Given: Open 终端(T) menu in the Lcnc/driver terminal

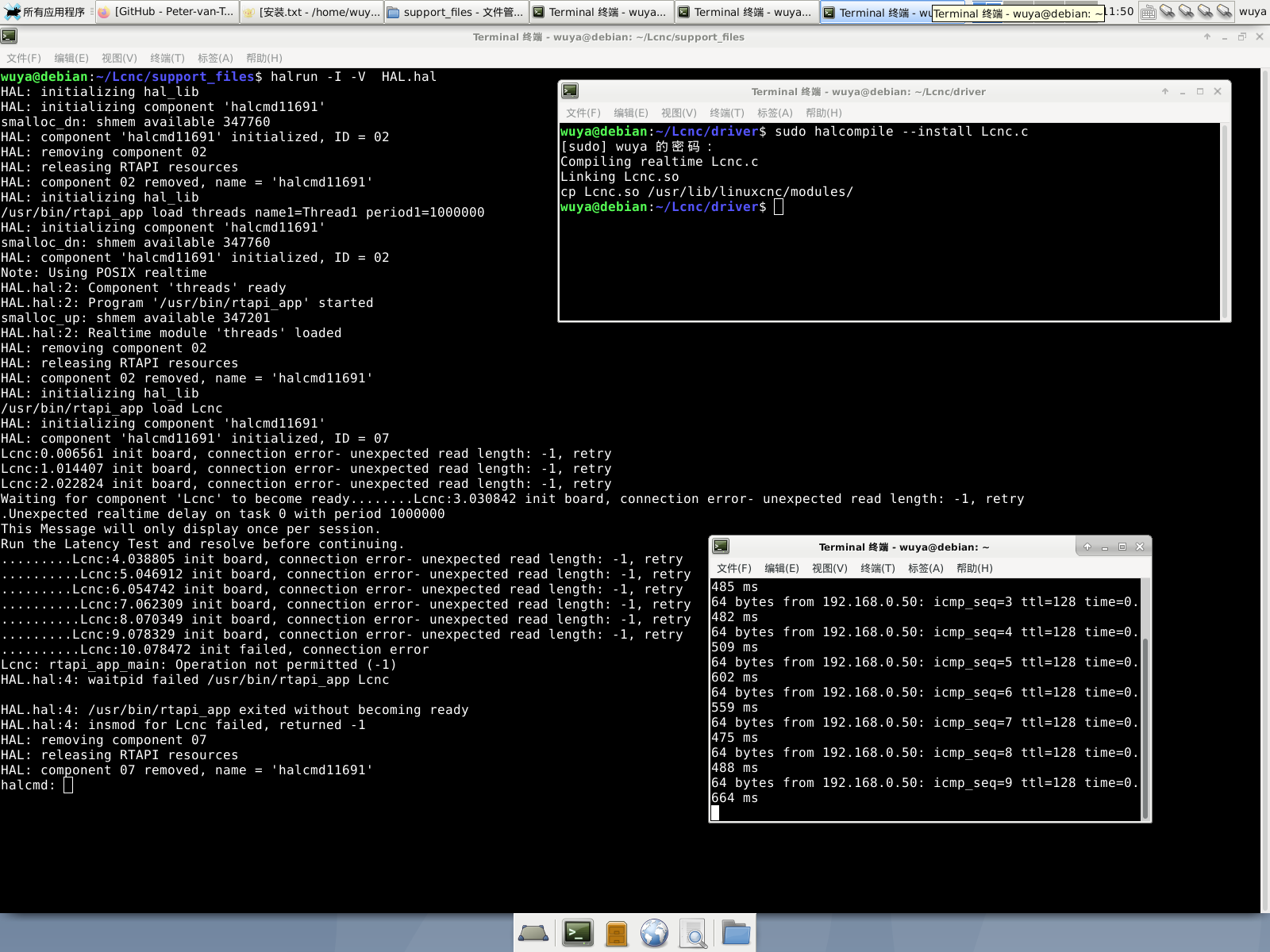Looking at the screenshot, I should [x=727, y=113].
